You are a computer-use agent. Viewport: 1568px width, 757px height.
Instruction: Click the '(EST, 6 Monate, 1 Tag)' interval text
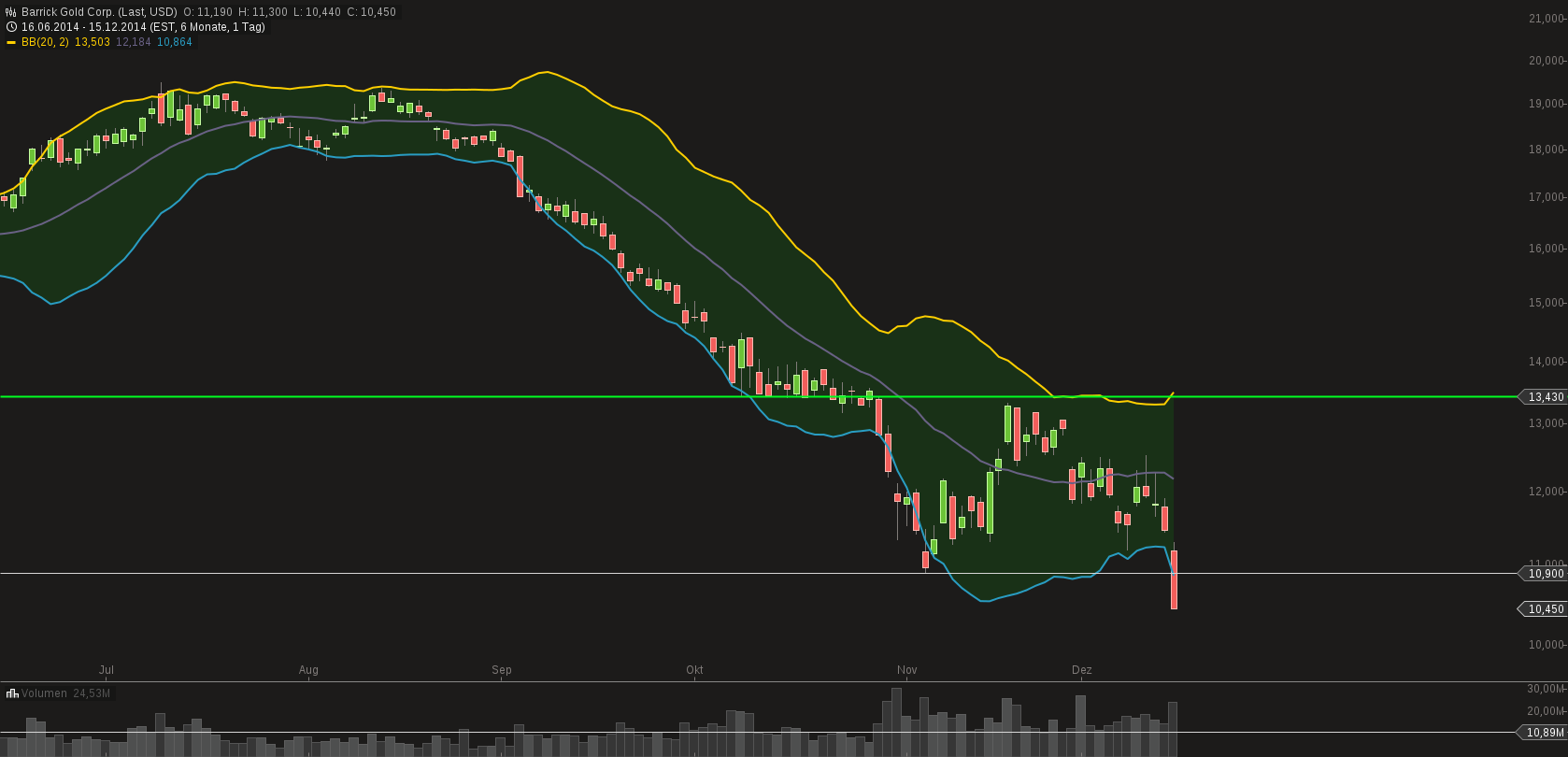point(207,27)
